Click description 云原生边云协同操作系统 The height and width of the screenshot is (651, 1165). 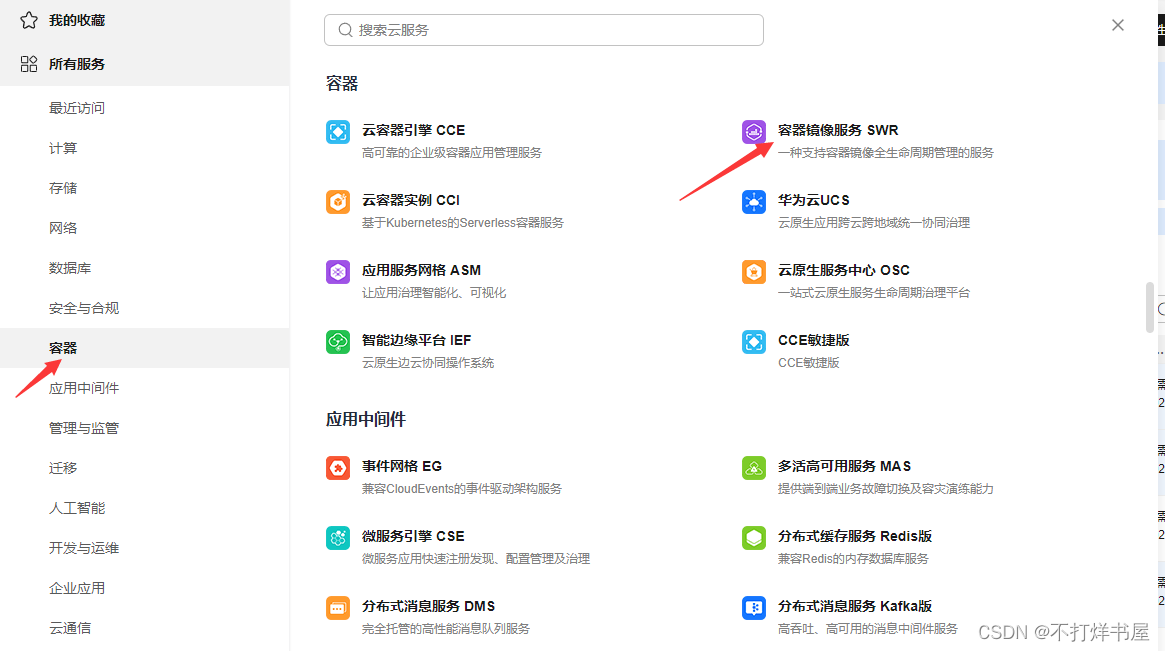428,363
